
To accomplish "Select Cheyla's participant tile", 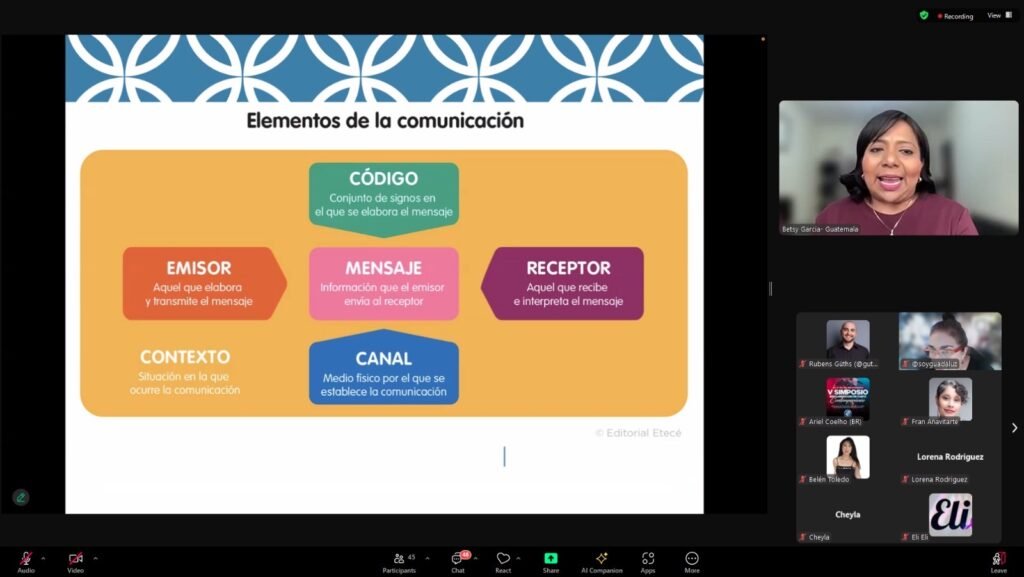I will tap(848, 515).
